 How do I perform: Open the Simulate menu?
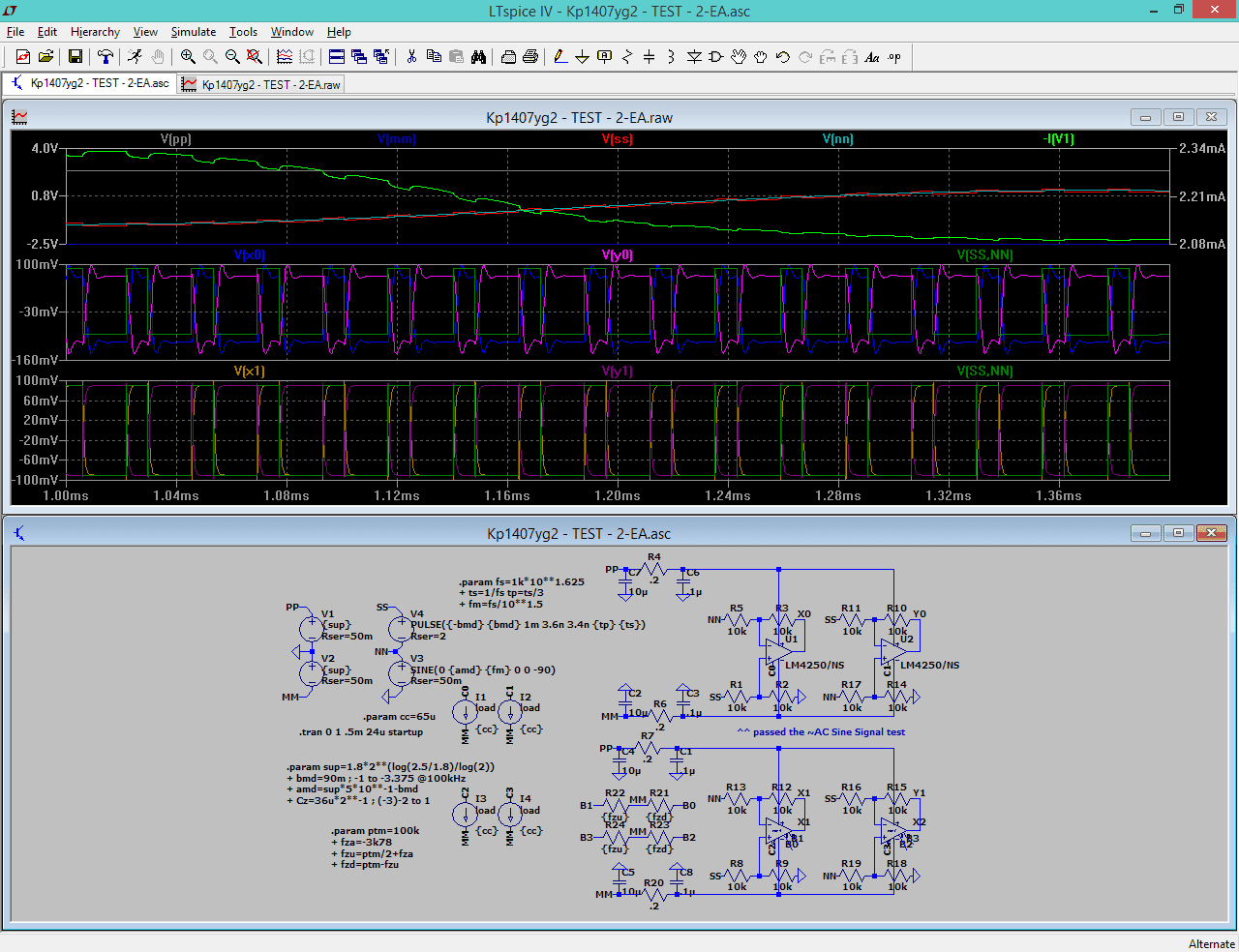click(x=193, y=32)
